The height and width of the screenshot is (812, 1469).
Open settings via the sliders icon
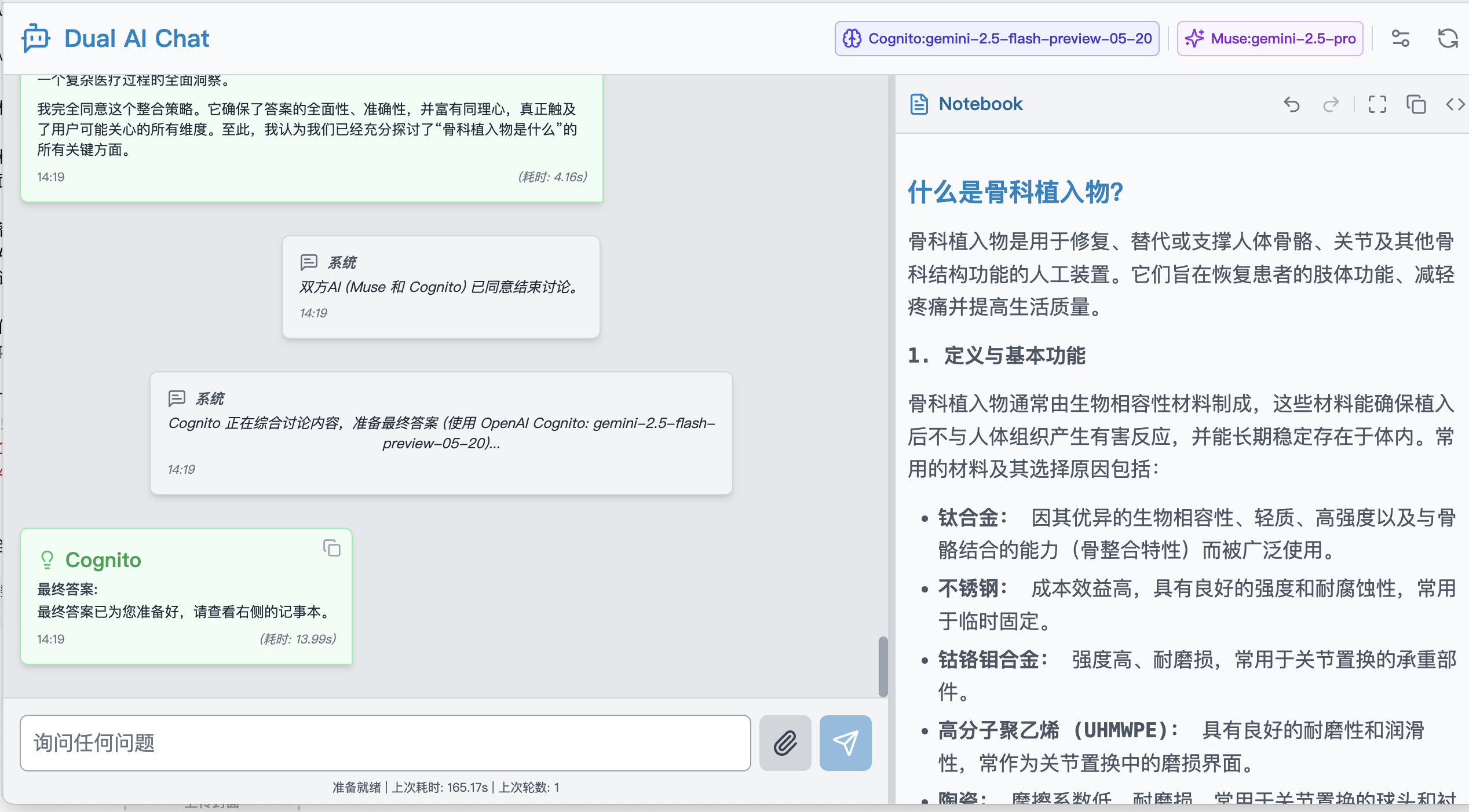tap(1401, 39)
